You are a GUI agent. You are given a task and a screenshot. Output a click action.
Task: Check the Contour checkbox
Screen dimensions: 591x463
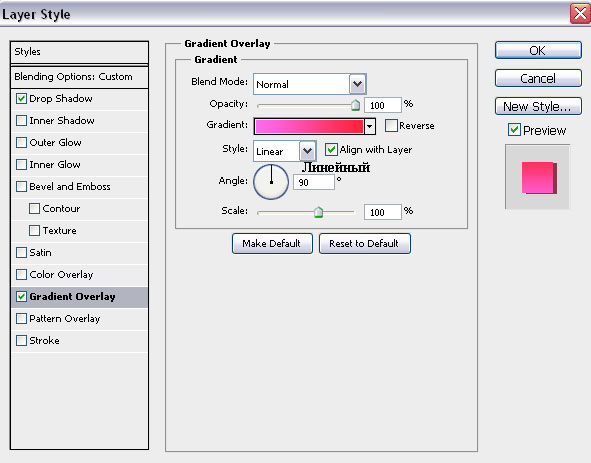point(34,209)
